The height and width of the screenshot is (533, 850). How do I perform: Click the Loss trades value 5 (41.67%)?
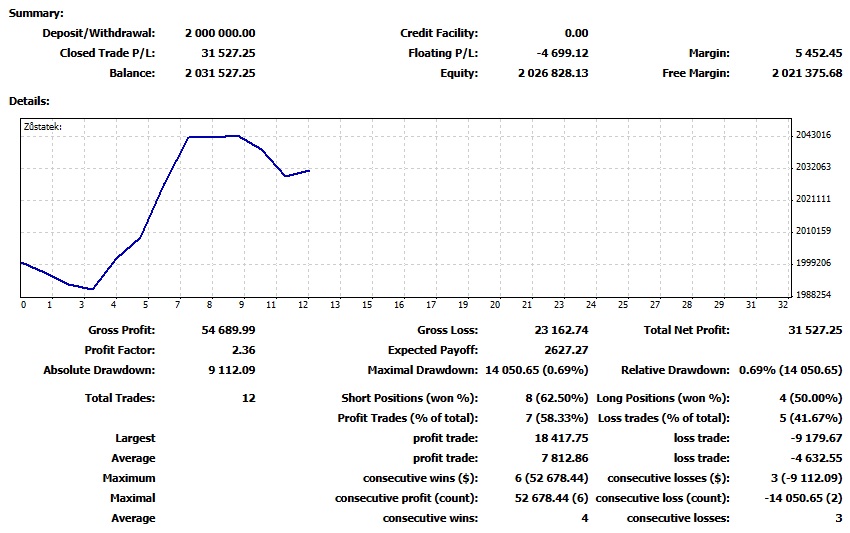pyautogui.click(x=811, y=419)
